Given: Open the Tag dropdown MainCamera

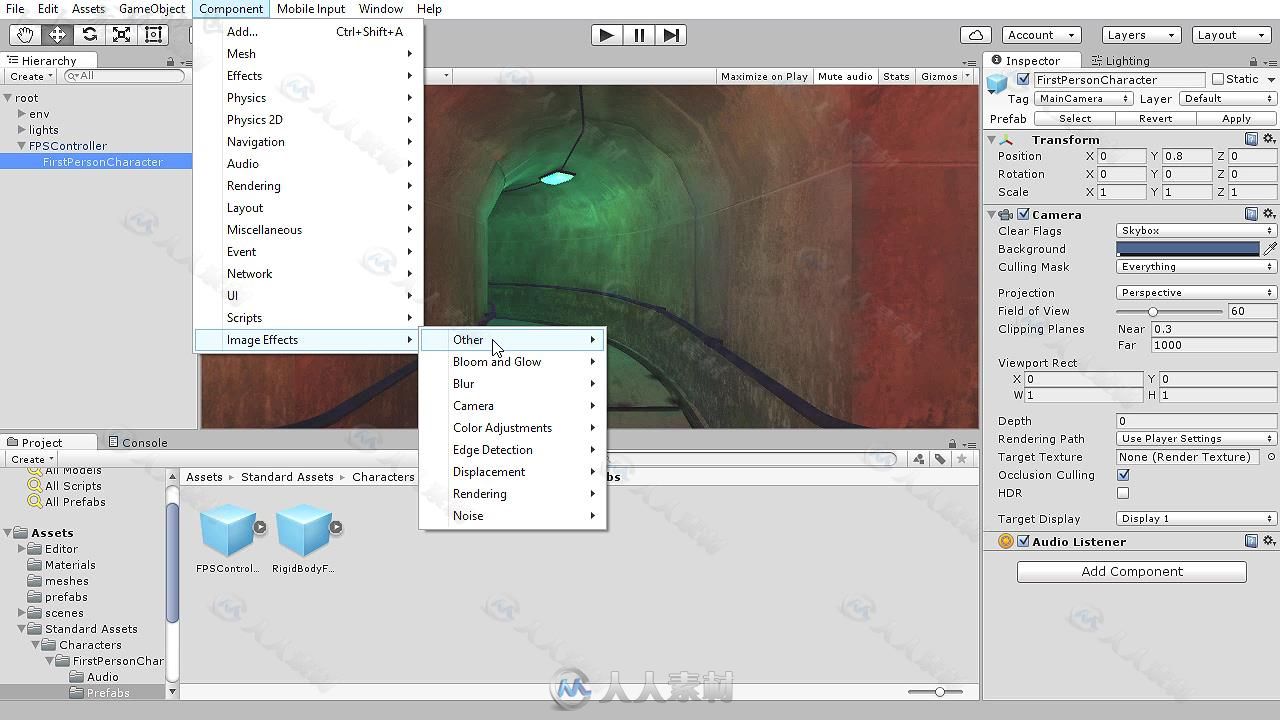Looking at the screenshot, I should pyautogui.click(x=1083, y=99).
